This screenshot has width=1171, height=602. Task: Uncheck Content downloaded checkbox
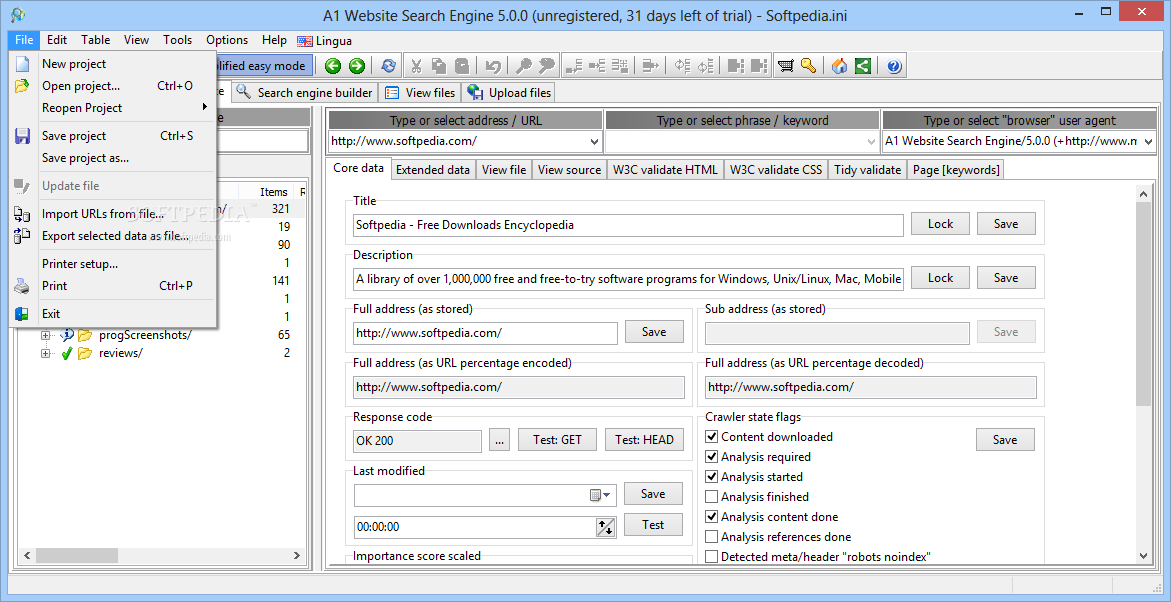[712, 437]
